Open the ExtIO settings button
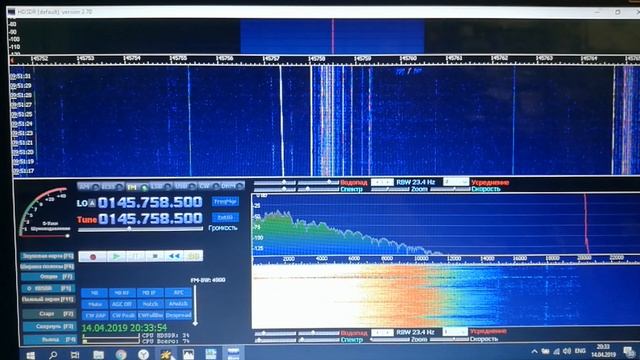640x360 pixels. point(225,218)
